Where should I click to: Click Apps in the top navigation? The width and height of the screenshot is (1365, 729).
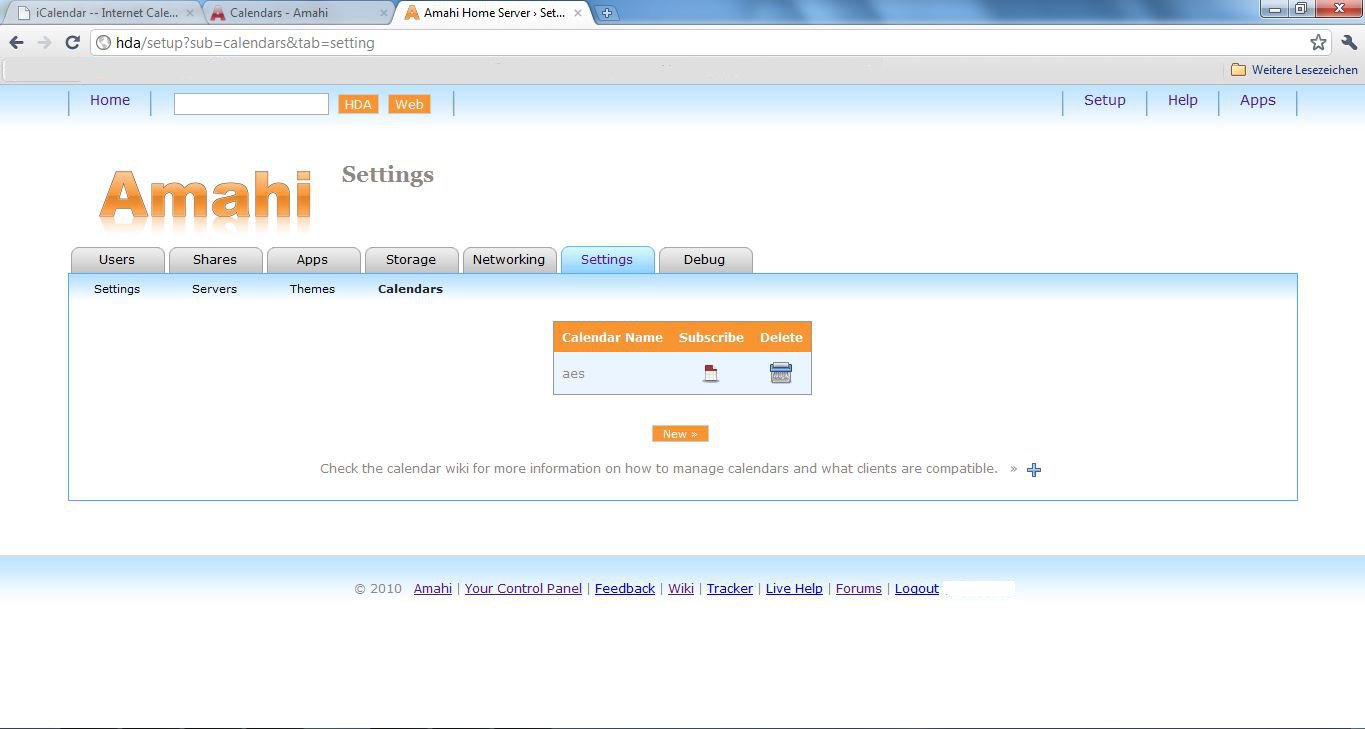pyautogui.click(x=1258, y=100)
